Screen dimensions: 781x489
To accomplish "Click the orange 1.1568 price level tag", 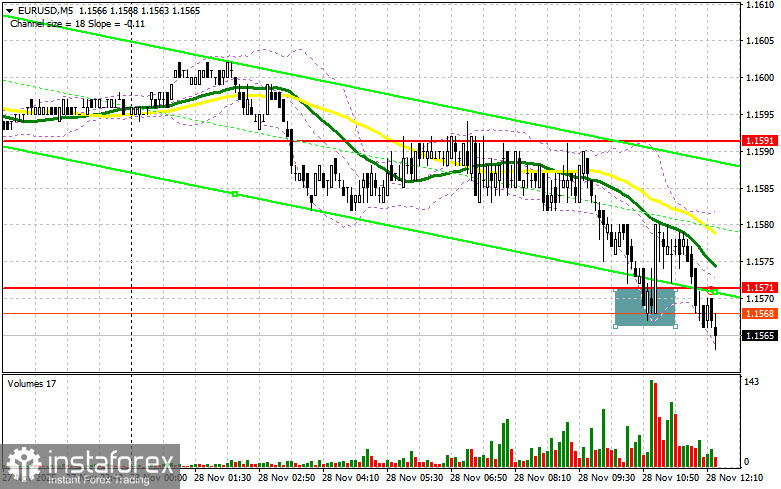I will point(760,313).
